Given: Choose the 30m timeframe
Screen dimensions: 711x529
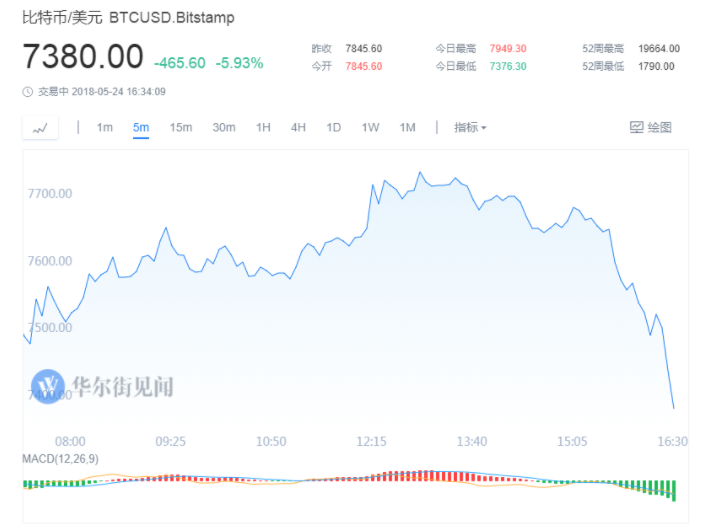Looking at the screenshot, I should (x=224, y=128).
